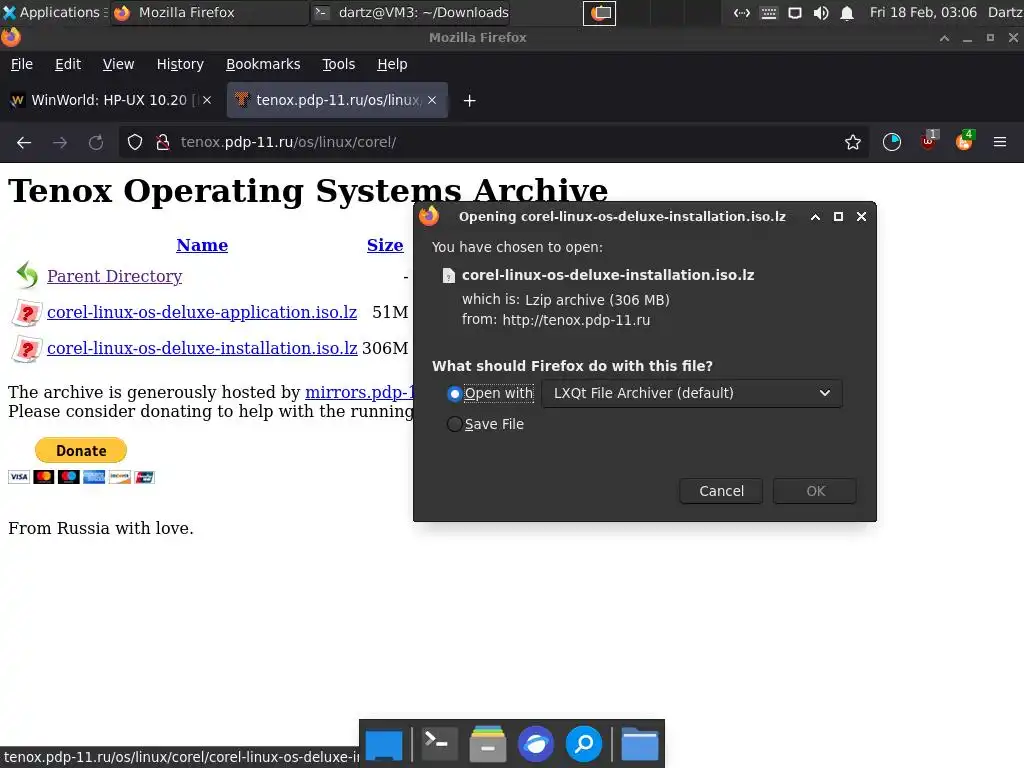Screen dimensions: 1024x768
Task: Click the corel-linux-os-deluxe-installation.iso.lz link
Action: coord(202,348)
